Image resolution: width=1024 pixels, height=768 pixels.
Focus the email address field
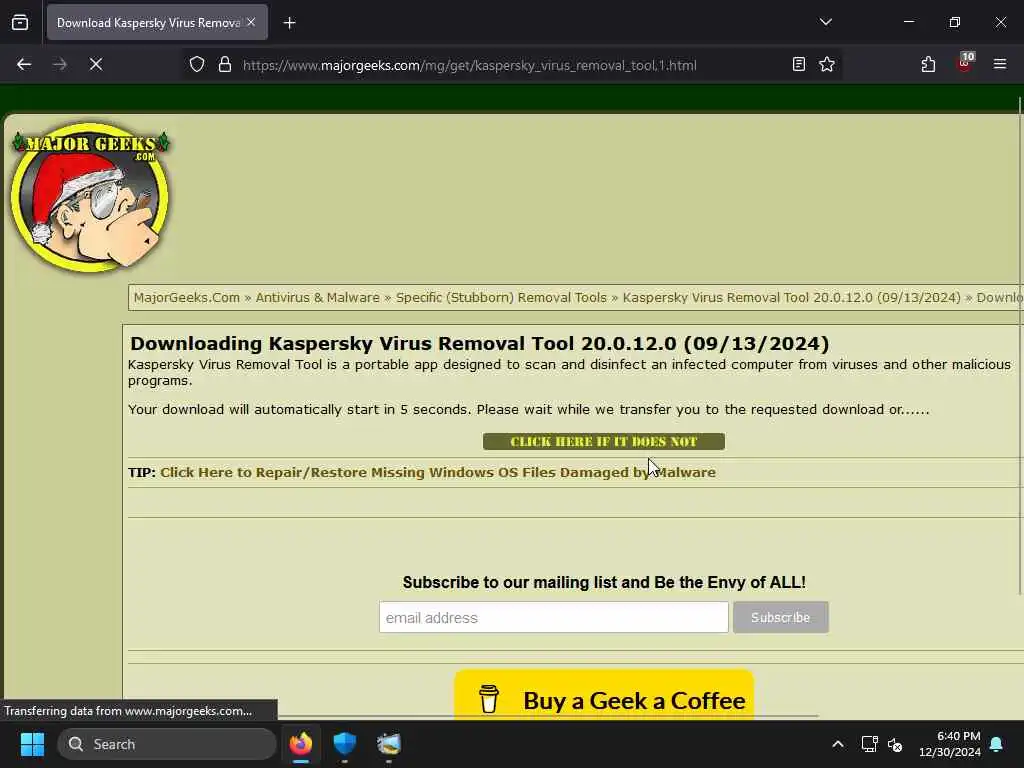[x=553, y=617]
